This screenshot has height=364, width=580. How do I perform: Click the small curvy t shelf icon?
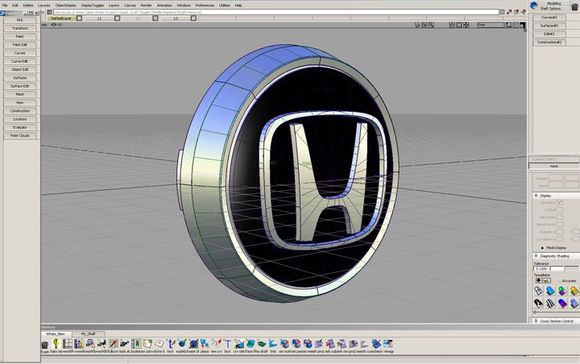171,344
